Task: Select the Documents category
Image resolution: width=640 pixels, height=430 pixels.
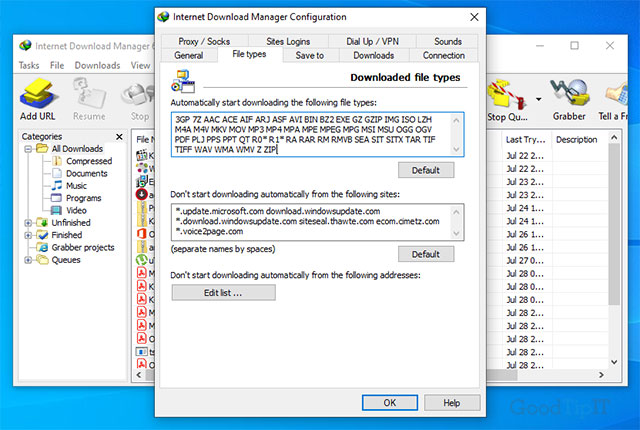Action: click(x=87, y=173)
